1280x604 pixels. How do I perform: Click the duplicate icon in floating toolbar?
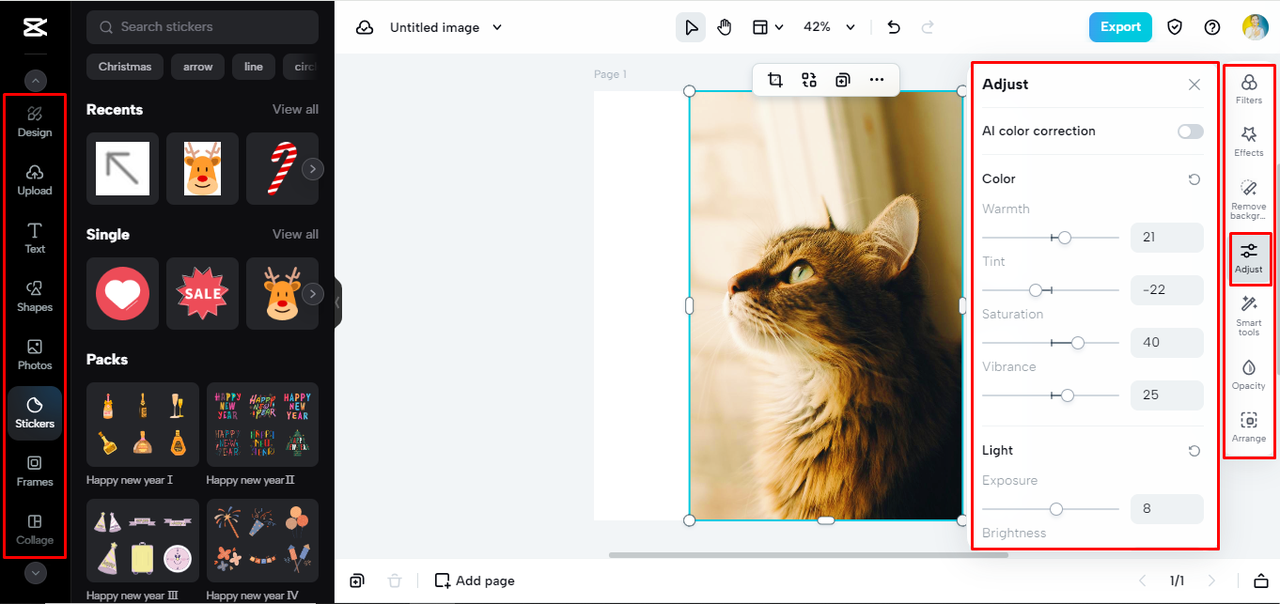843,80
